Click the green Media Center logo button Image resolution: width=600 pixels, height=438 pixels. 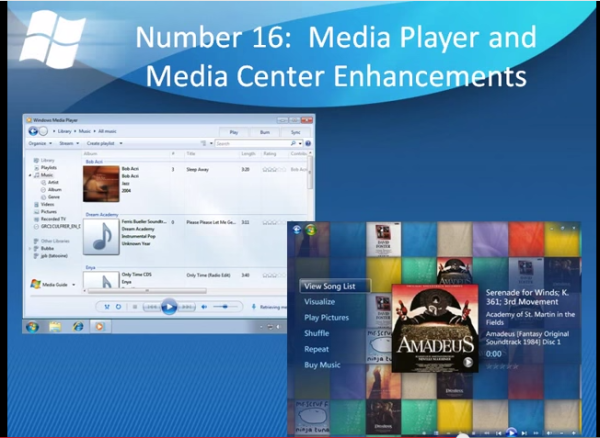(311, 230)
